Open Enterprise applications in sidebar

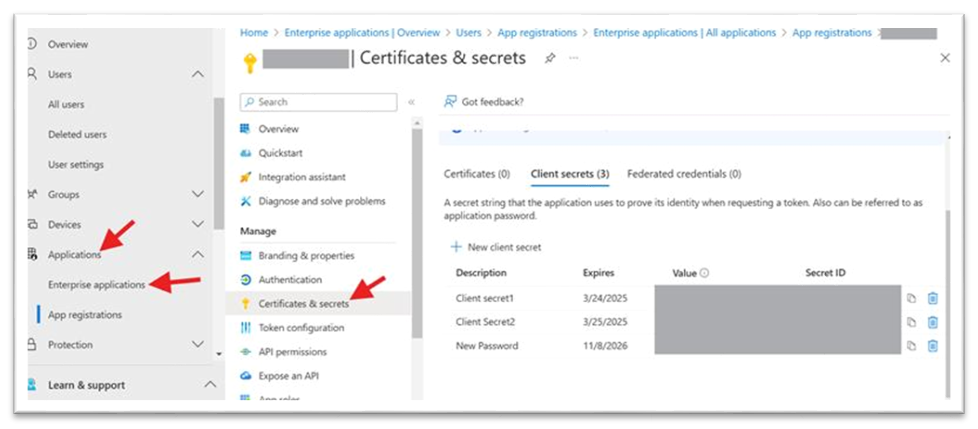pos(97,284)
